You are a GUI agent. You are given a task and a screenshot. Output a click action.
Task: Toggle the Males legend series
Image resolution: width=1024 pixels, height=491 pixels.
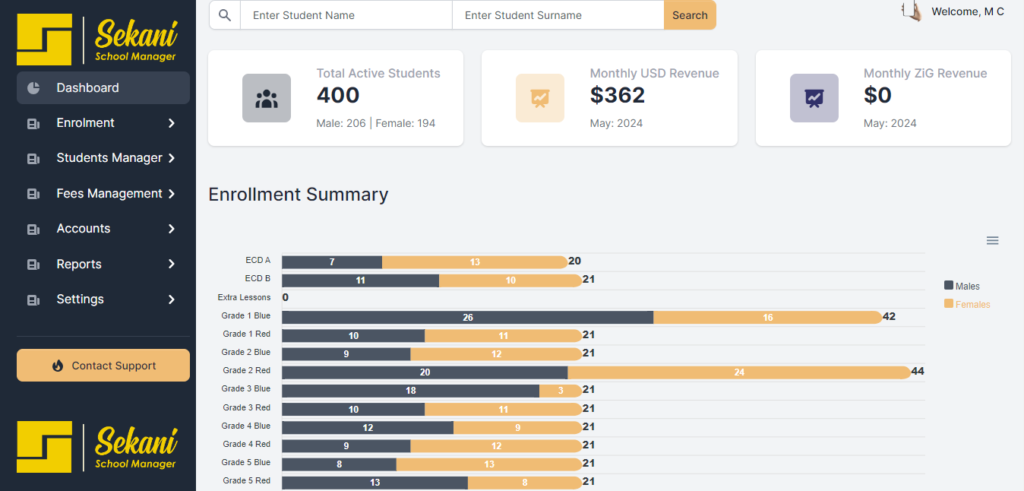click(962, 286)
